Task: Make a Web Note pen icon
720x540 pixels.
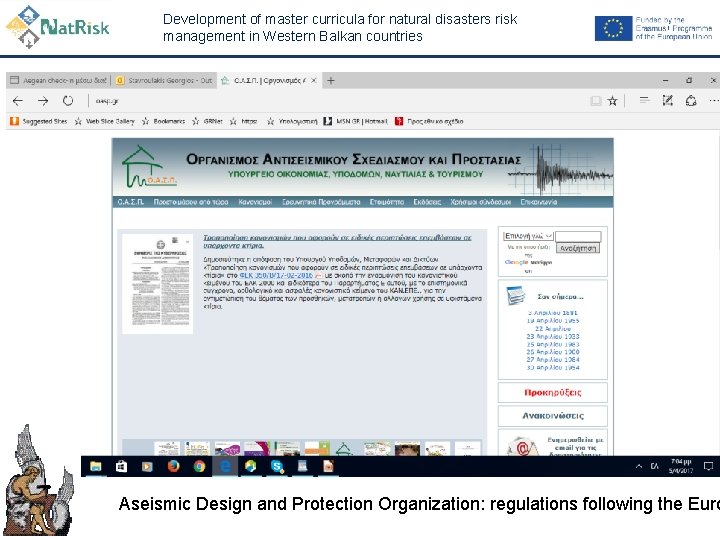Action: [668, 100]
